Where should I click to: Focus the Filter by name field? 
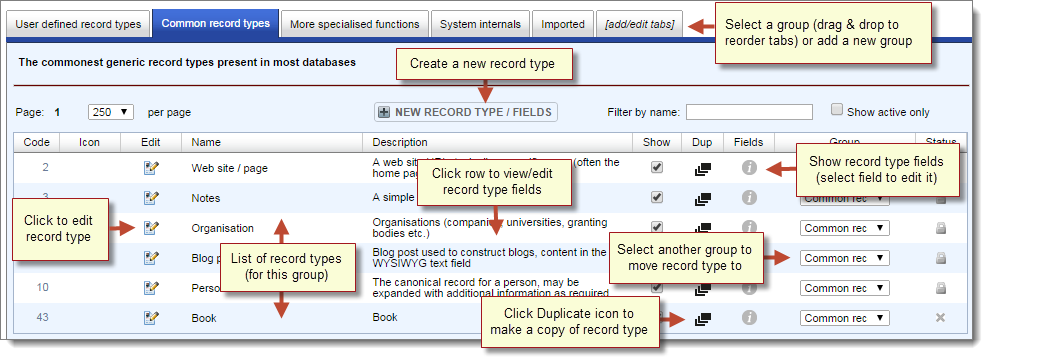(749, 112)
